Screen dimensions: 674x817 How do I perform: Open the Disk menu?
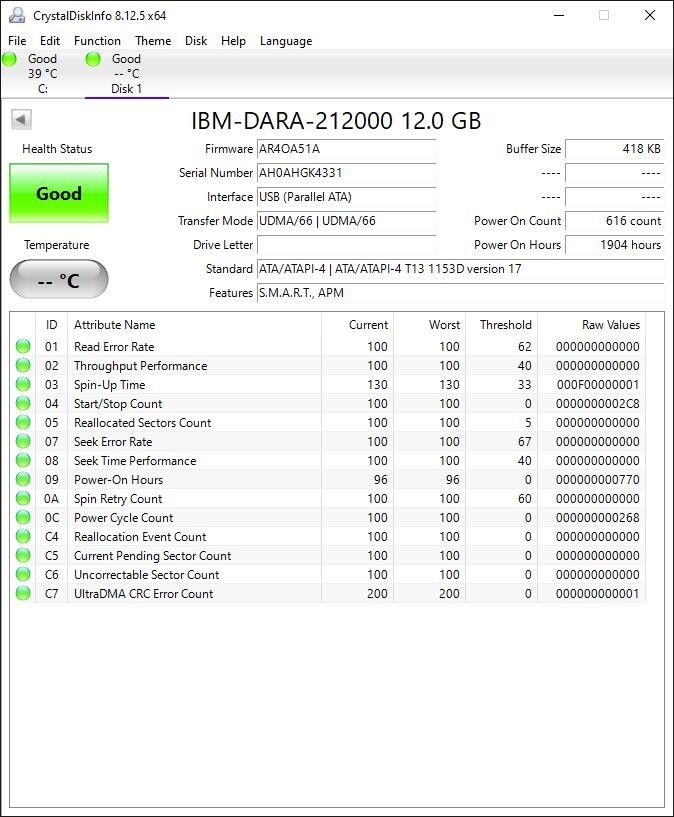click(x=196, y=41)
